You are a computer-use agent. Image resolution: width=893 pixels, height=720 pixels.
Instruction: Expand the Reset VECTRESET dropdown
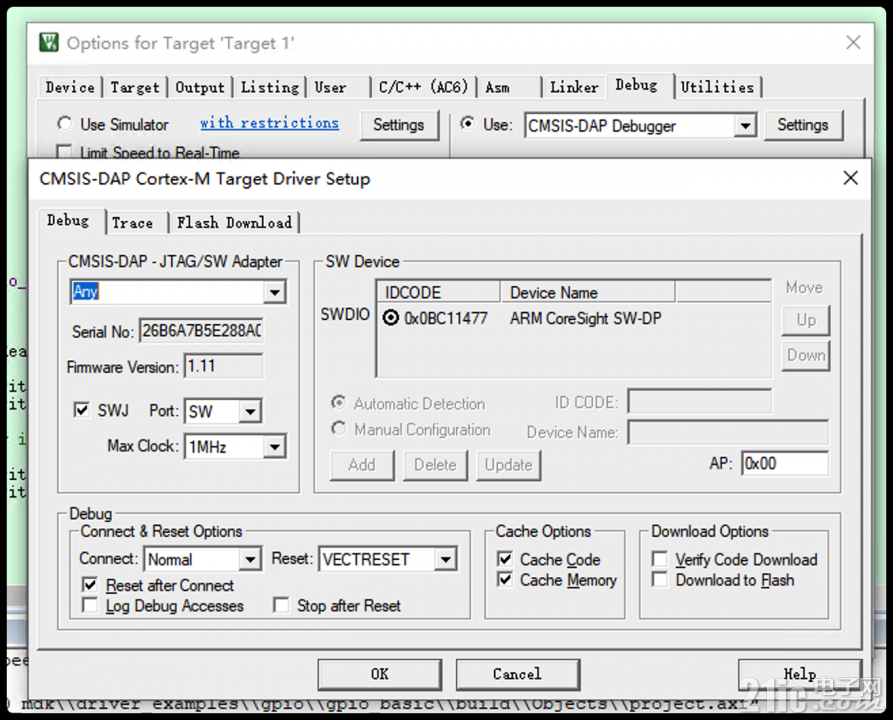[446, 559]
